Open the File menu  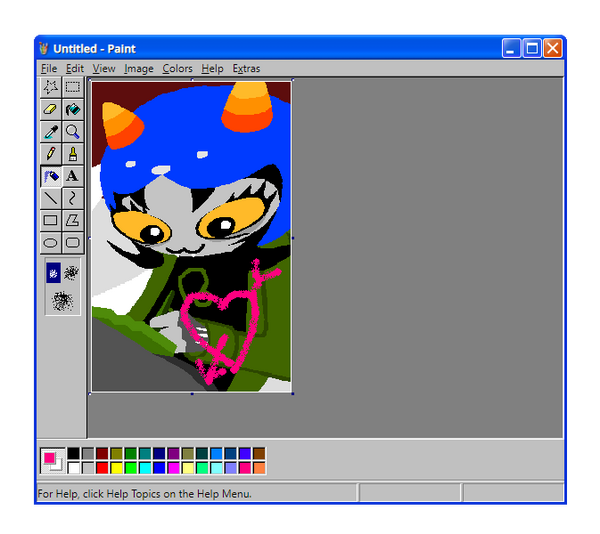click(x=49, y=69)
